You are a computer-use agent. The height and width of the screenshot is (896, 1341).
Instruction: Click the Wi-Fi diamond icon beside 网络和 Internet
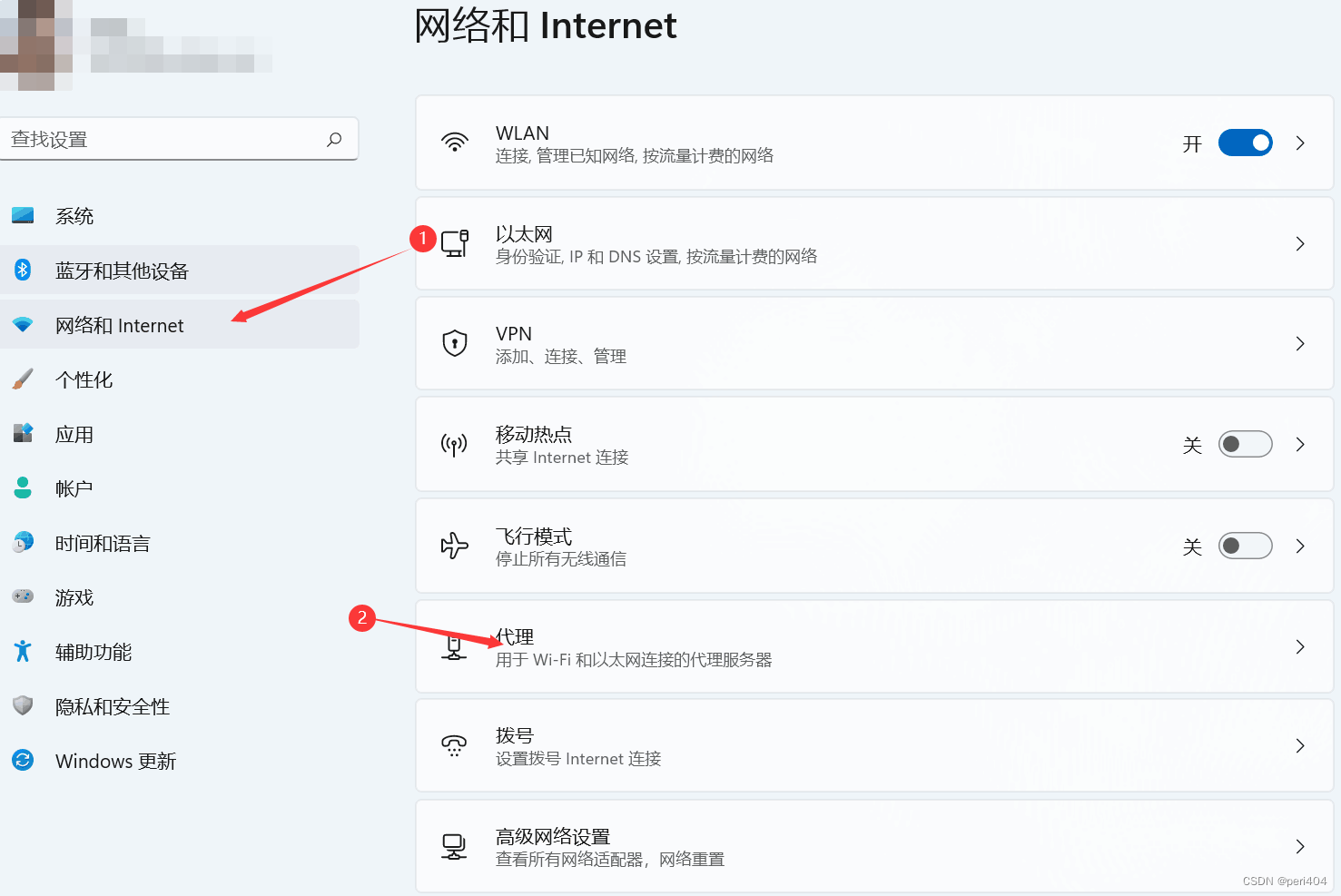coord(23,324)
